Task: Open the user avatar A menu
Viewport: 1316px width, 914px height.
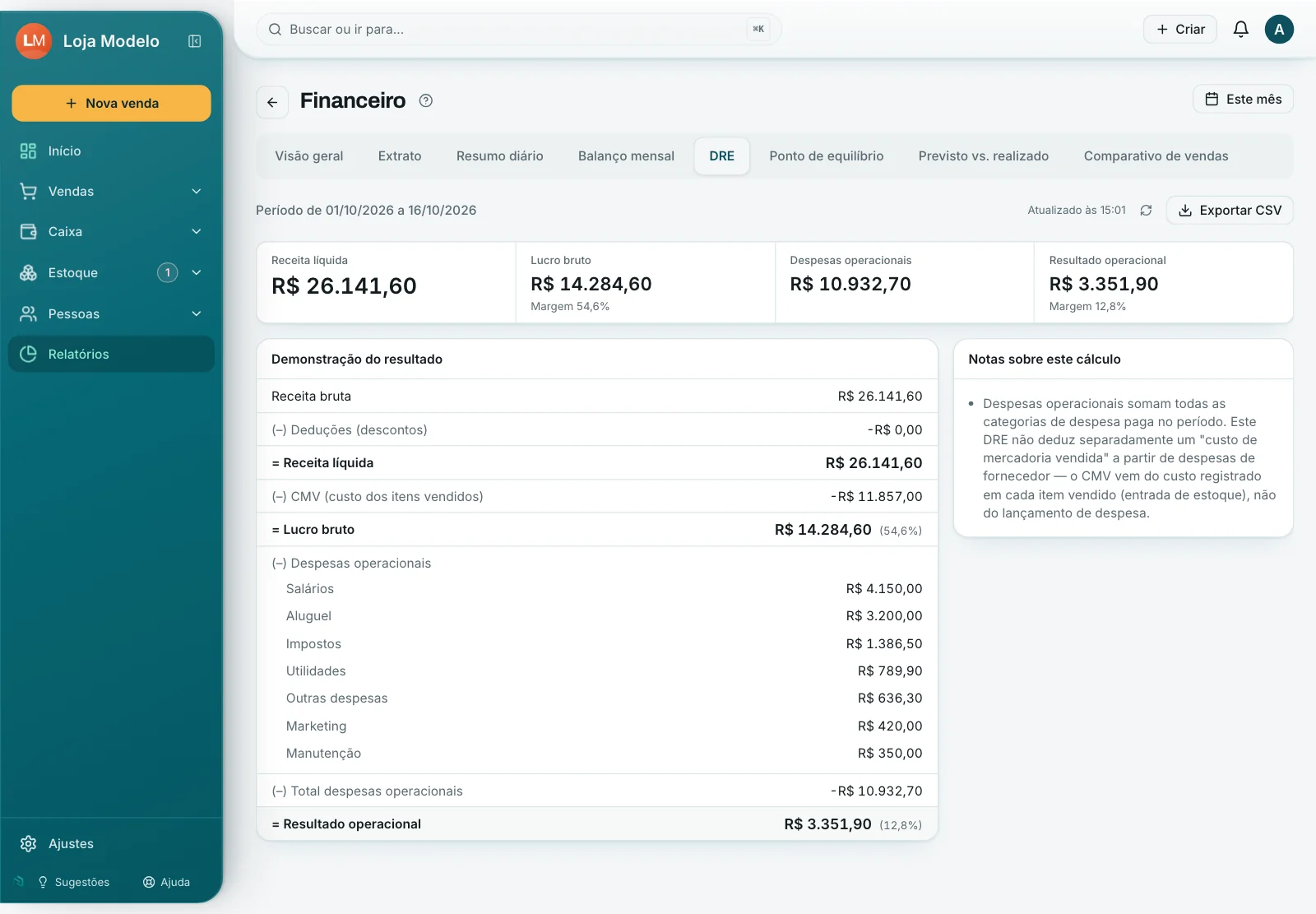Action: [x=1279, y=30]
